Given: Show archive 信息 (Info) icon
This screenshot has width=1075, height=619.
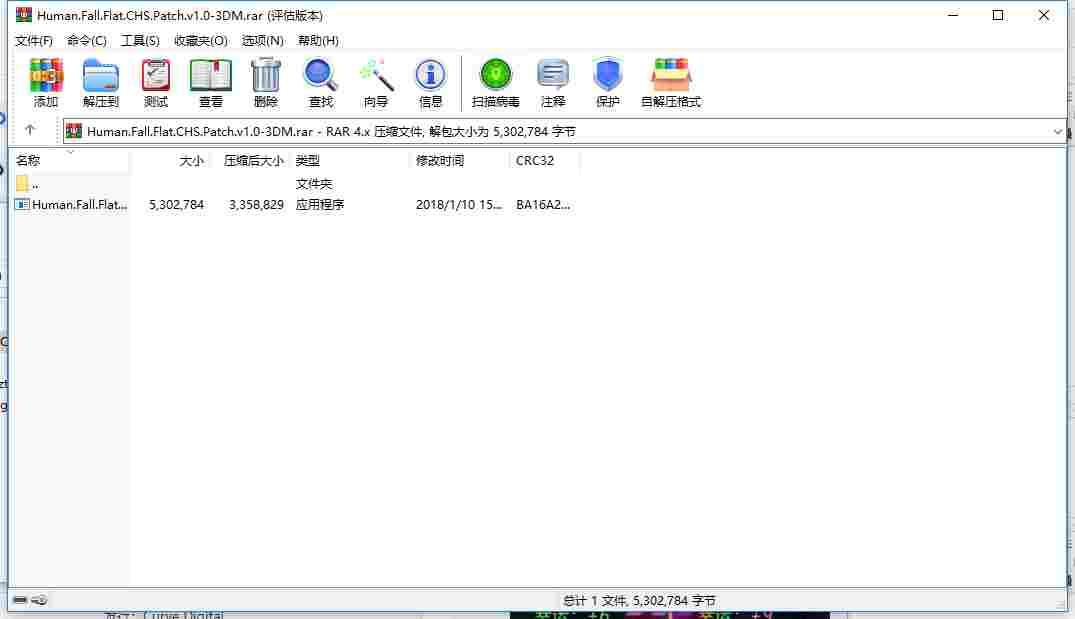Looking at the screenshot, I should point(430,82).
